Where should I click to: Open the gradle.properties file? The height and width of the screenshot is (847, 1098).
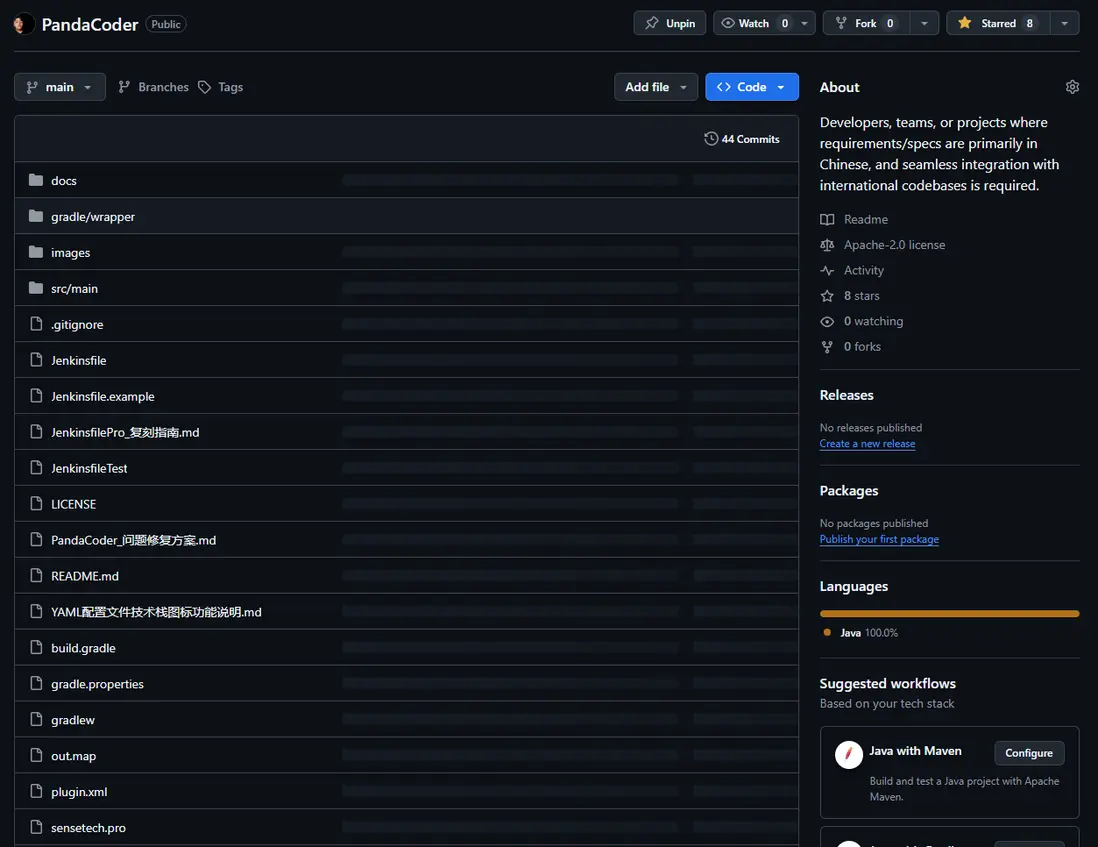pos(97,684)
